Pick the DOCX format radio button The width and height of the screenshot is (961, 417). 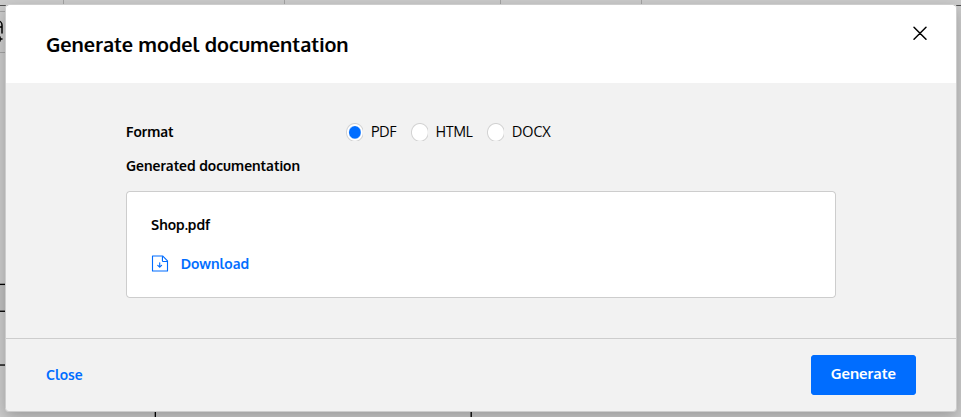tap(496, 132)
